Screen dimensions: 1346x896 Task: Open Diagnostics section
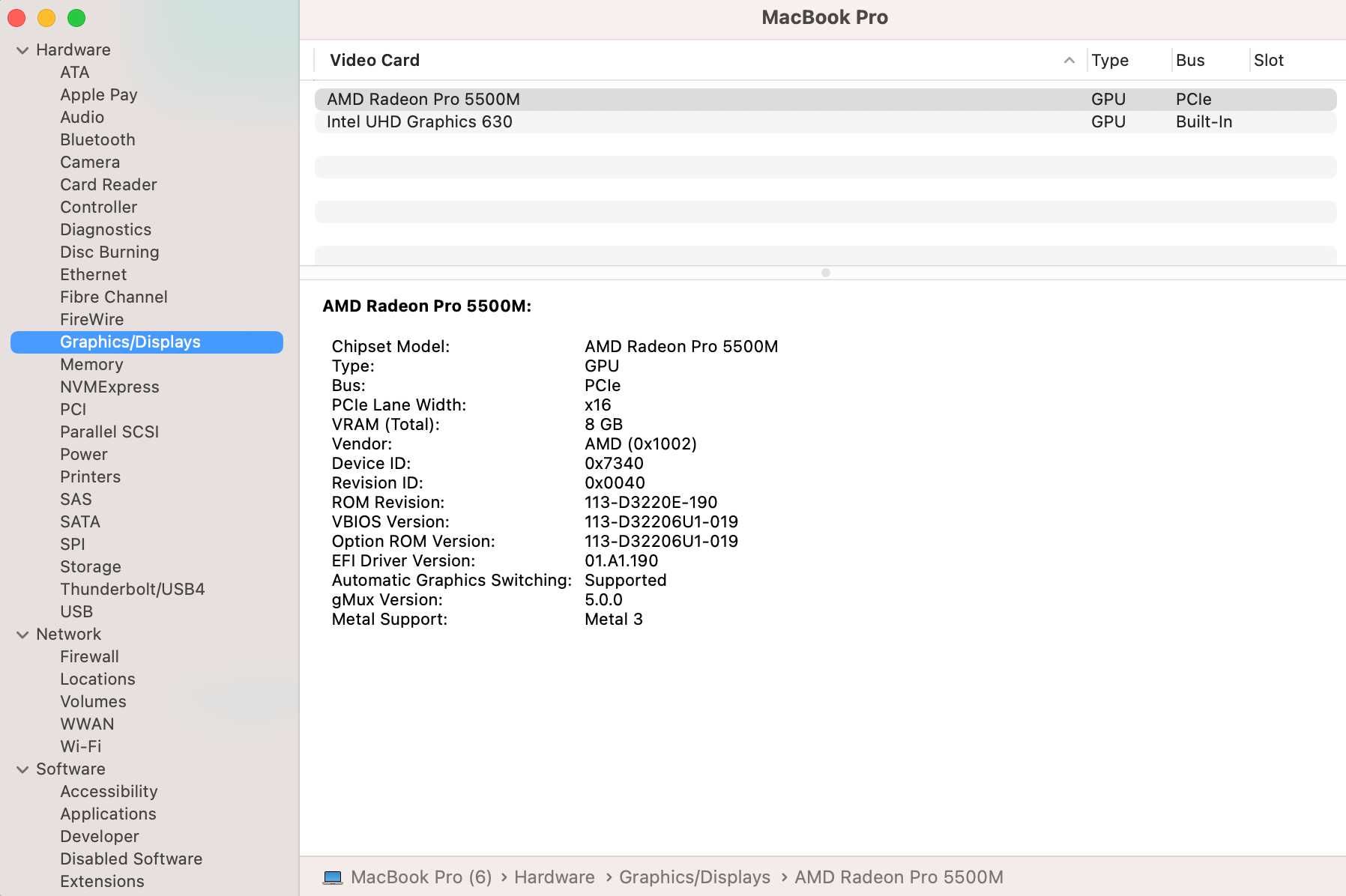(106, 230)
